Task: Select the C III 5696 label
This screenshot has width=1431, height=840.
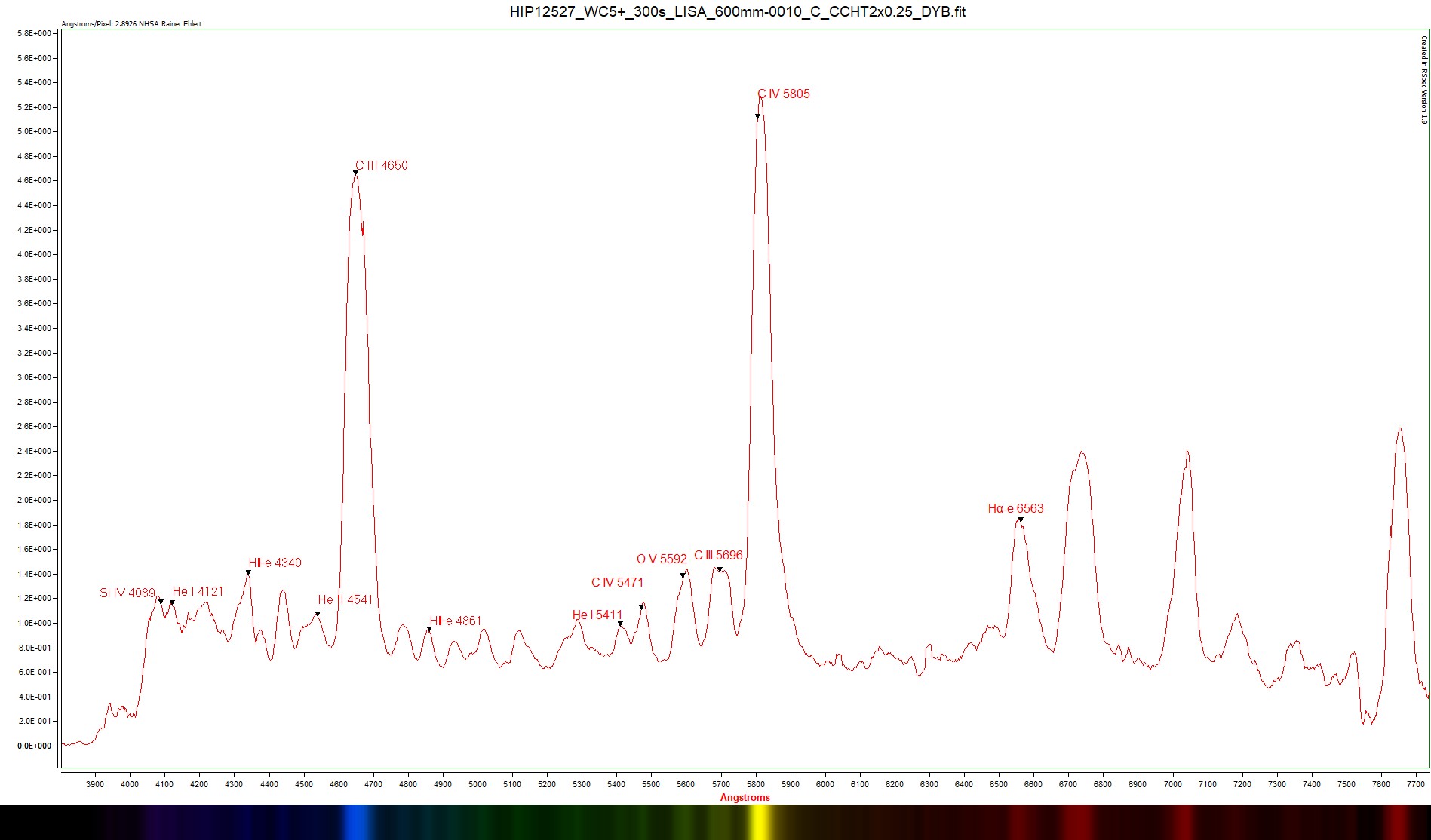Action: click(x=718, y=556)
